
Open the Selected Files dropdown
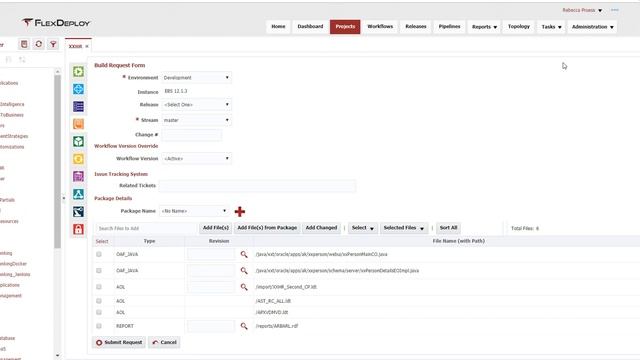point(404,228)
